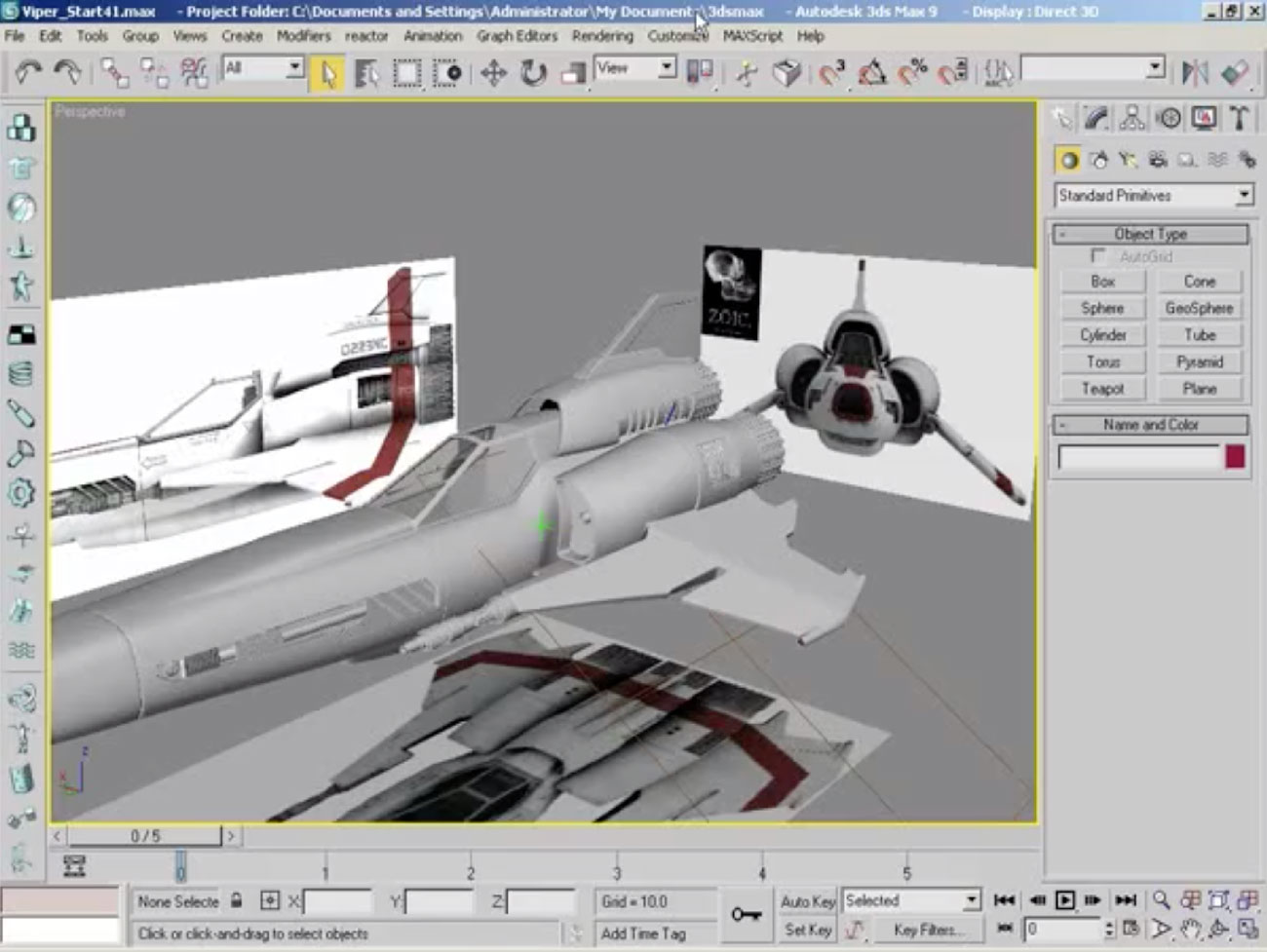This screenshot has height=952, width=1267.
Task: Open Select by Name list icon
Action: click(x=366, y=73)
